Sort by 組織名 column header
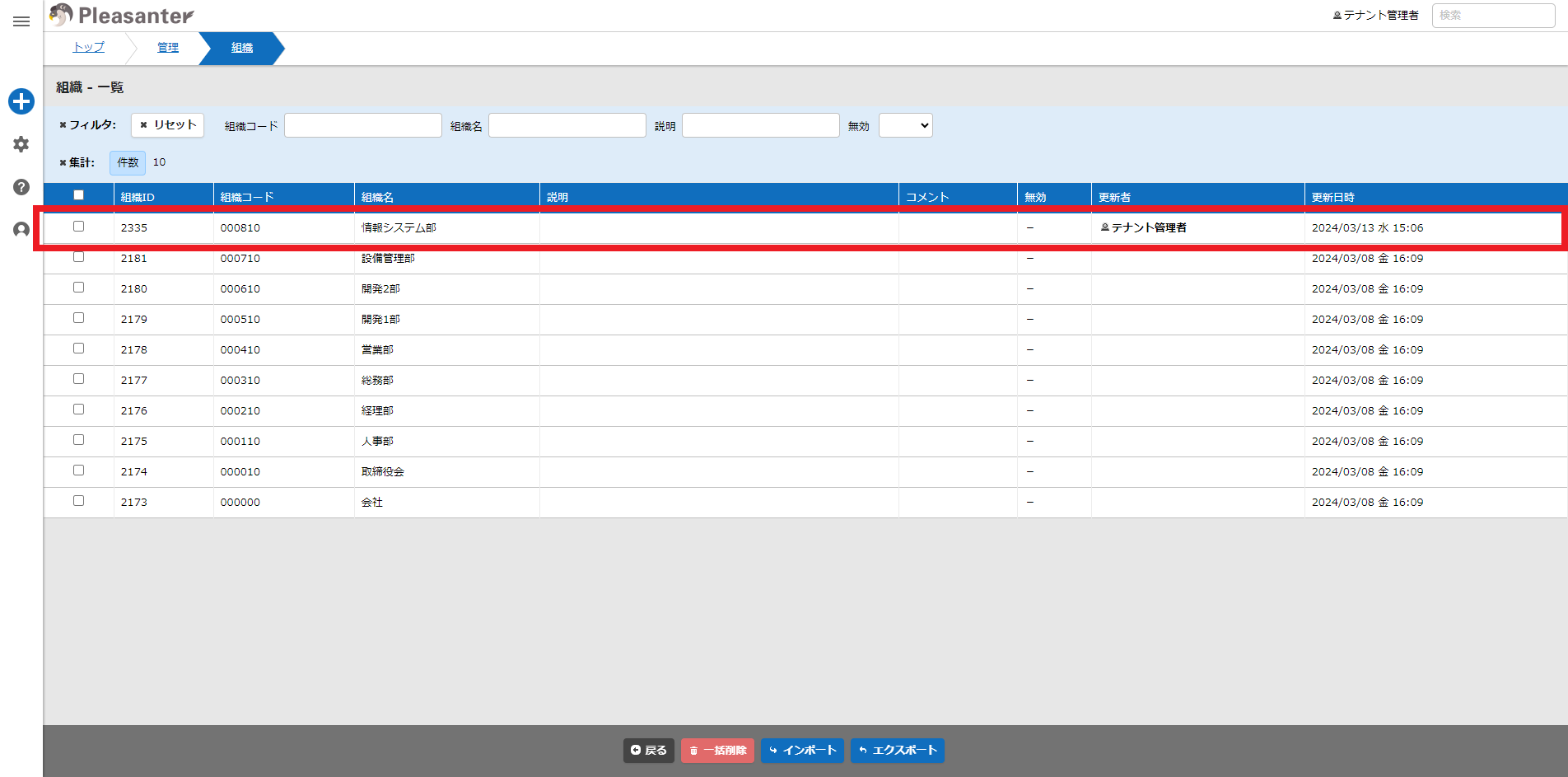This screenshot has width=1568, height=777. [x=446, y=197]
